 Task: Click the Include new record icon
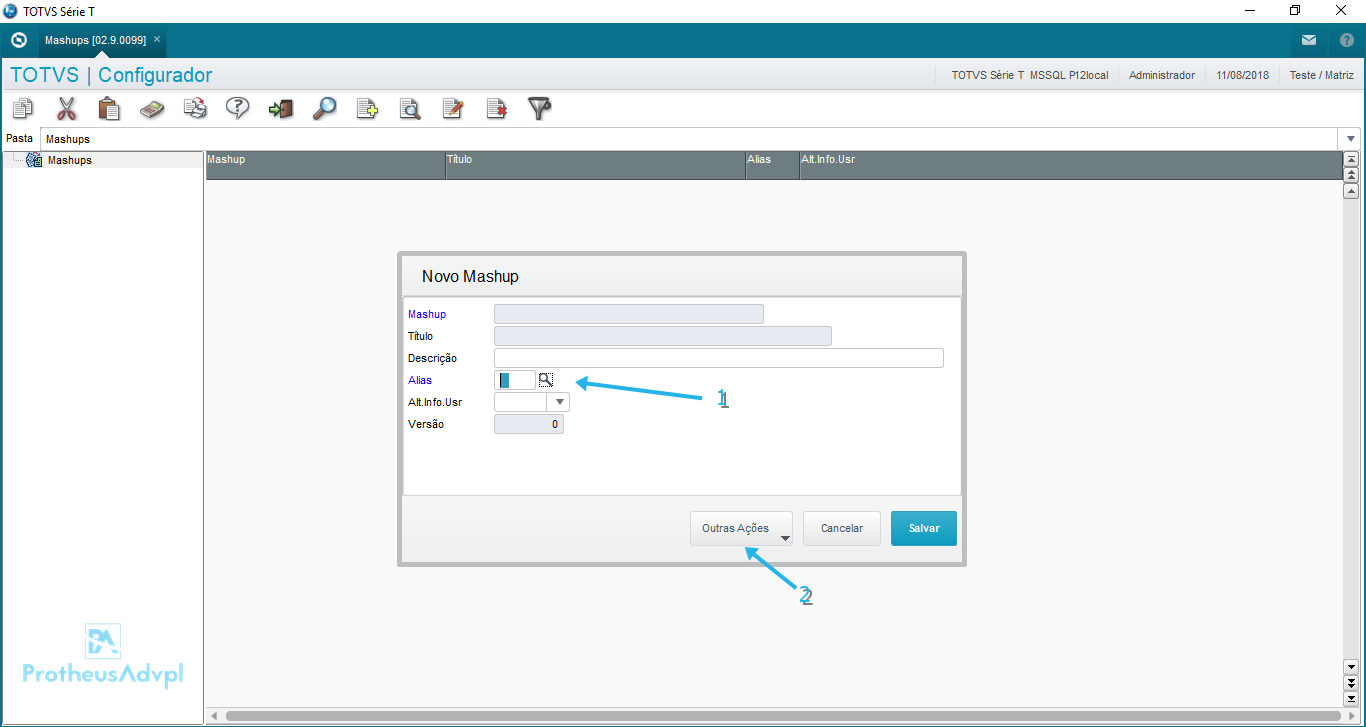point(367,108)
